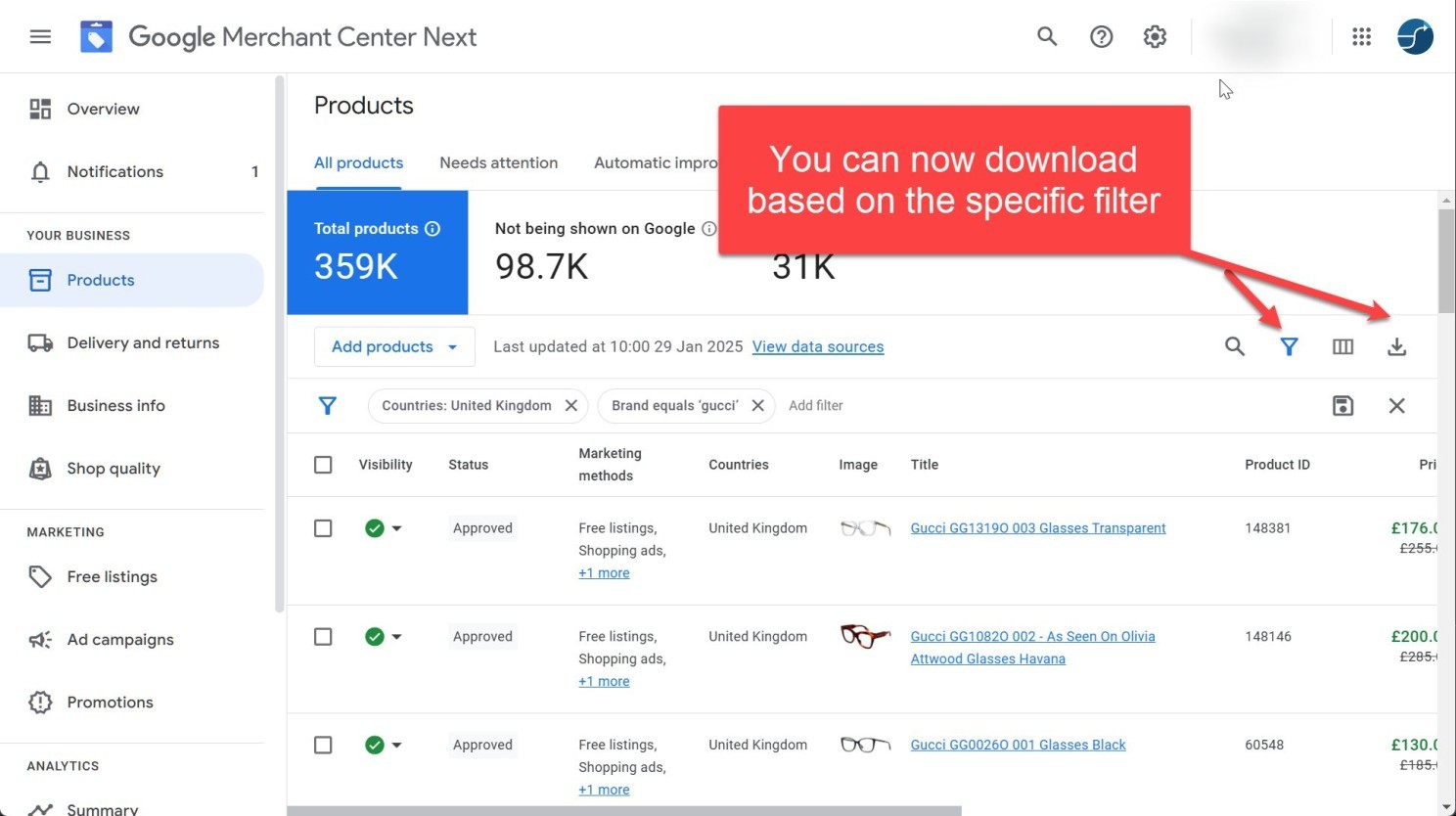Save the current filter view icon
Viewport: 1456px width, 816px height.
coord(1342,405)
